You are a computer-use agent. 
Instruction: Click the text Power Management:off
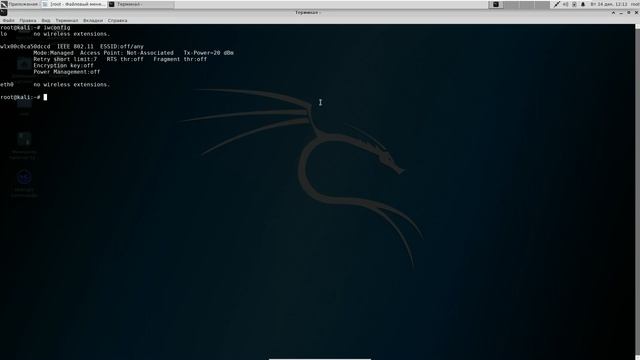pos(67,72)
